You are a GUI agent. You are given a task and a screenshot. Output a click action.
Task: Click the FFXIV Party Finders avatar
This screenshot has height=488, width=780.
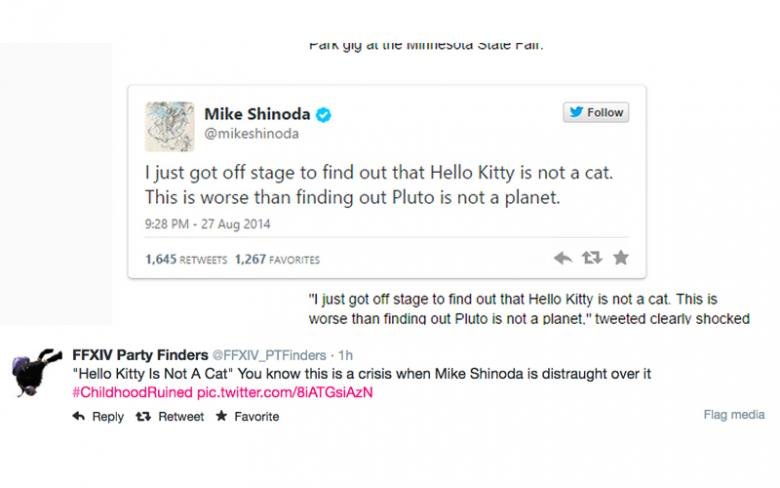pos(37,374)
